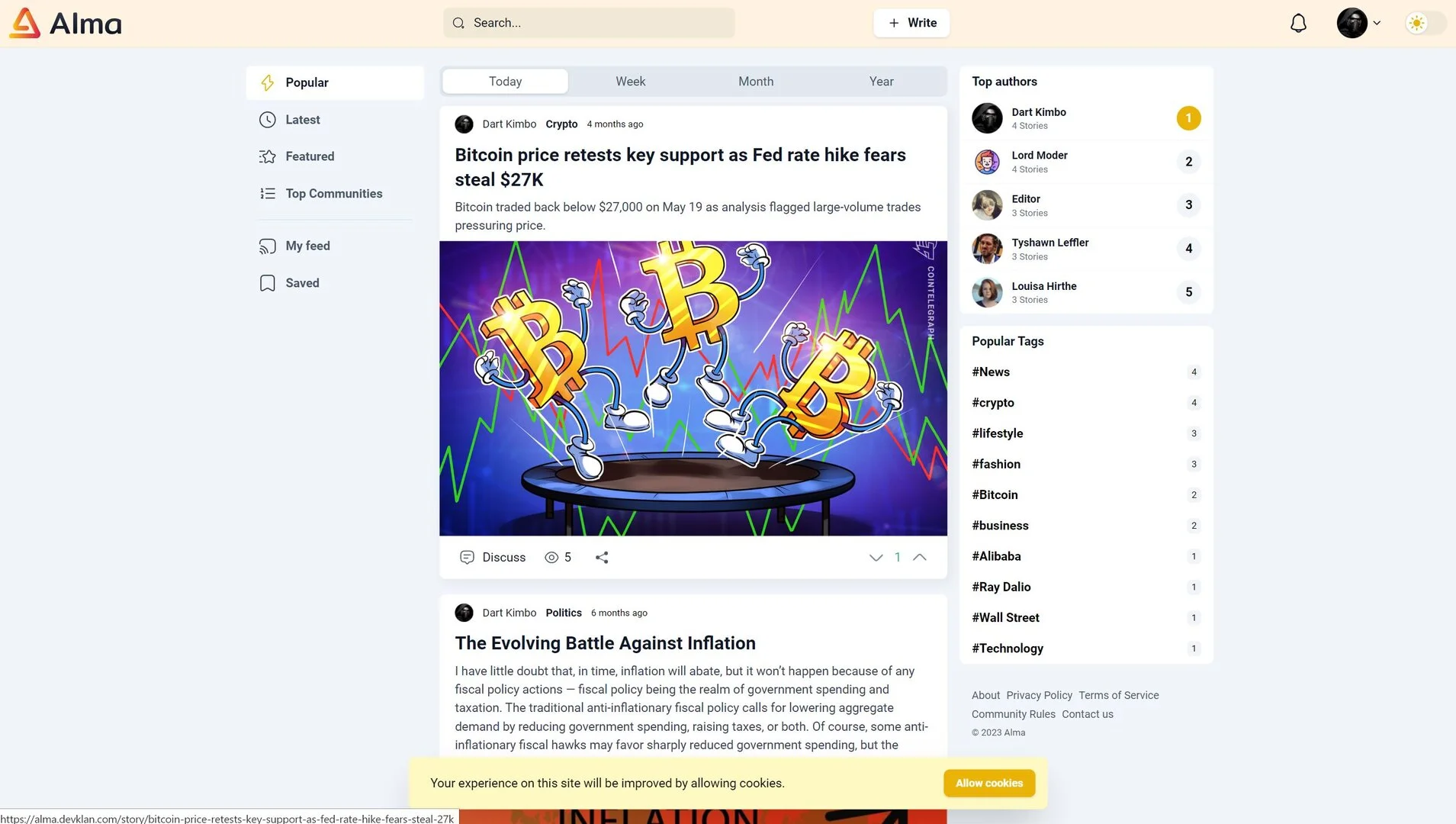1456x824 pixels.
Task: Downvote the Bitcoin story with the down chevron
Action: click(876, 558)
